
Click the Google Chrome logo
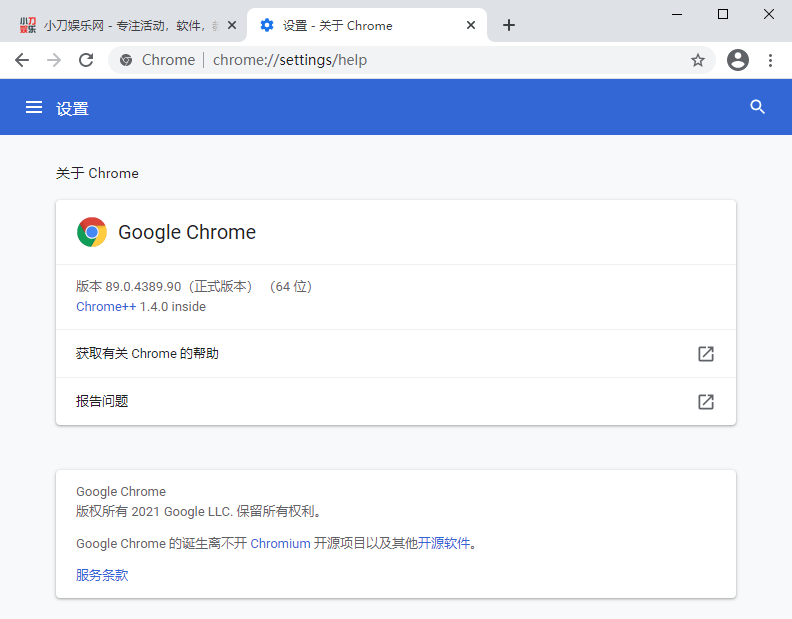(92, 232)
